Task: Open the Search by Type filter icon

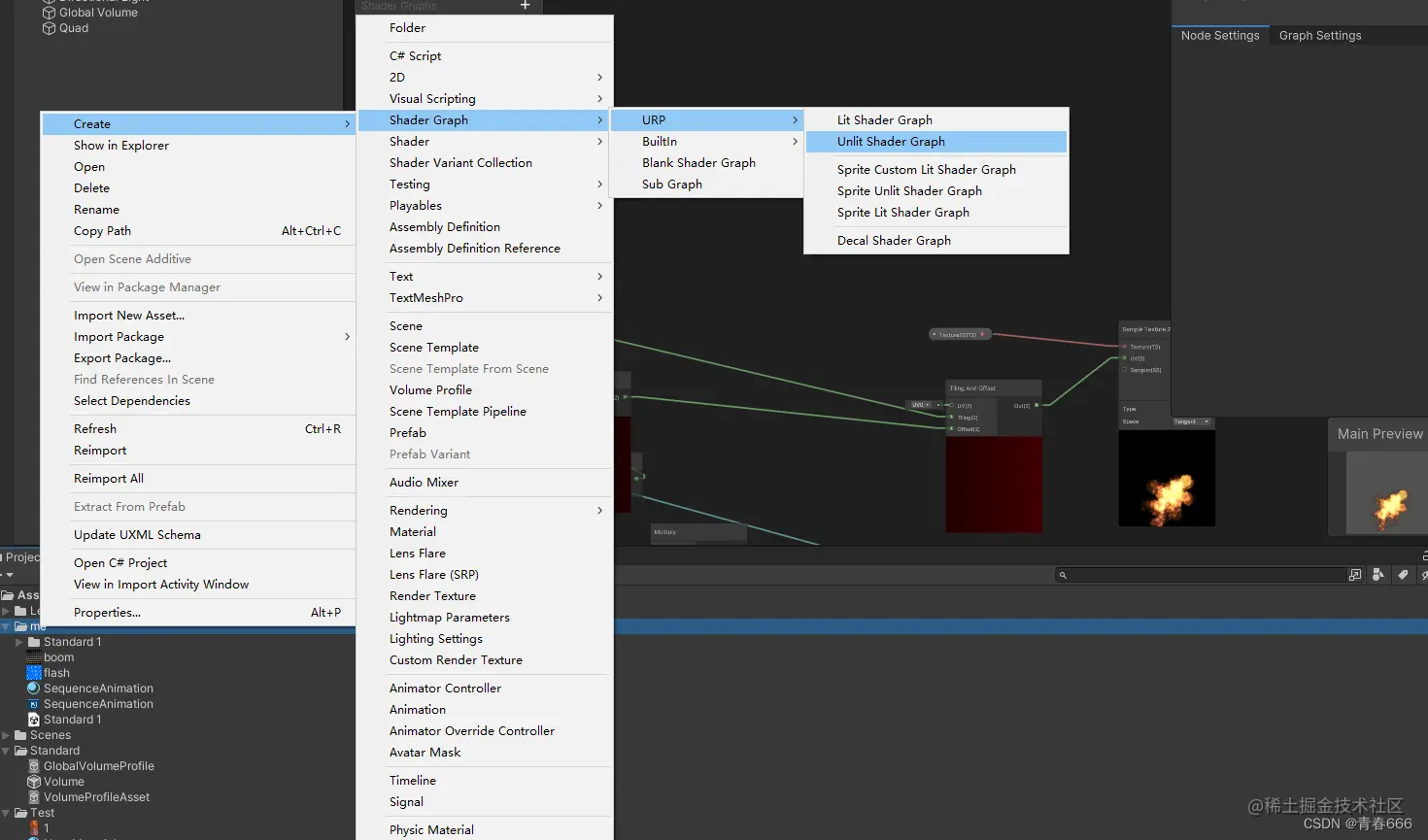Action: 1377,574
